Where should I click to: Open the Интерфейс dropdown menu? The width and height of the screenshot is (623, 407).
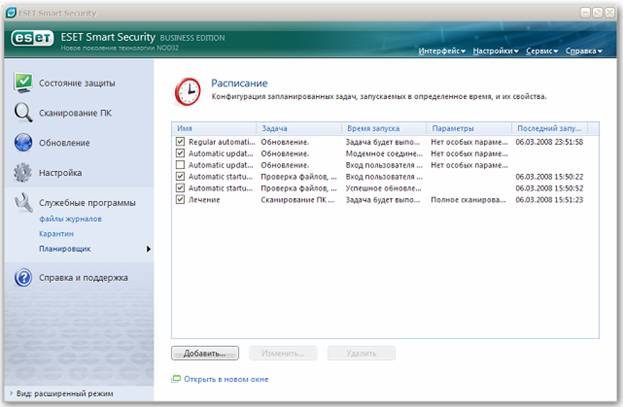coord(443,50)
